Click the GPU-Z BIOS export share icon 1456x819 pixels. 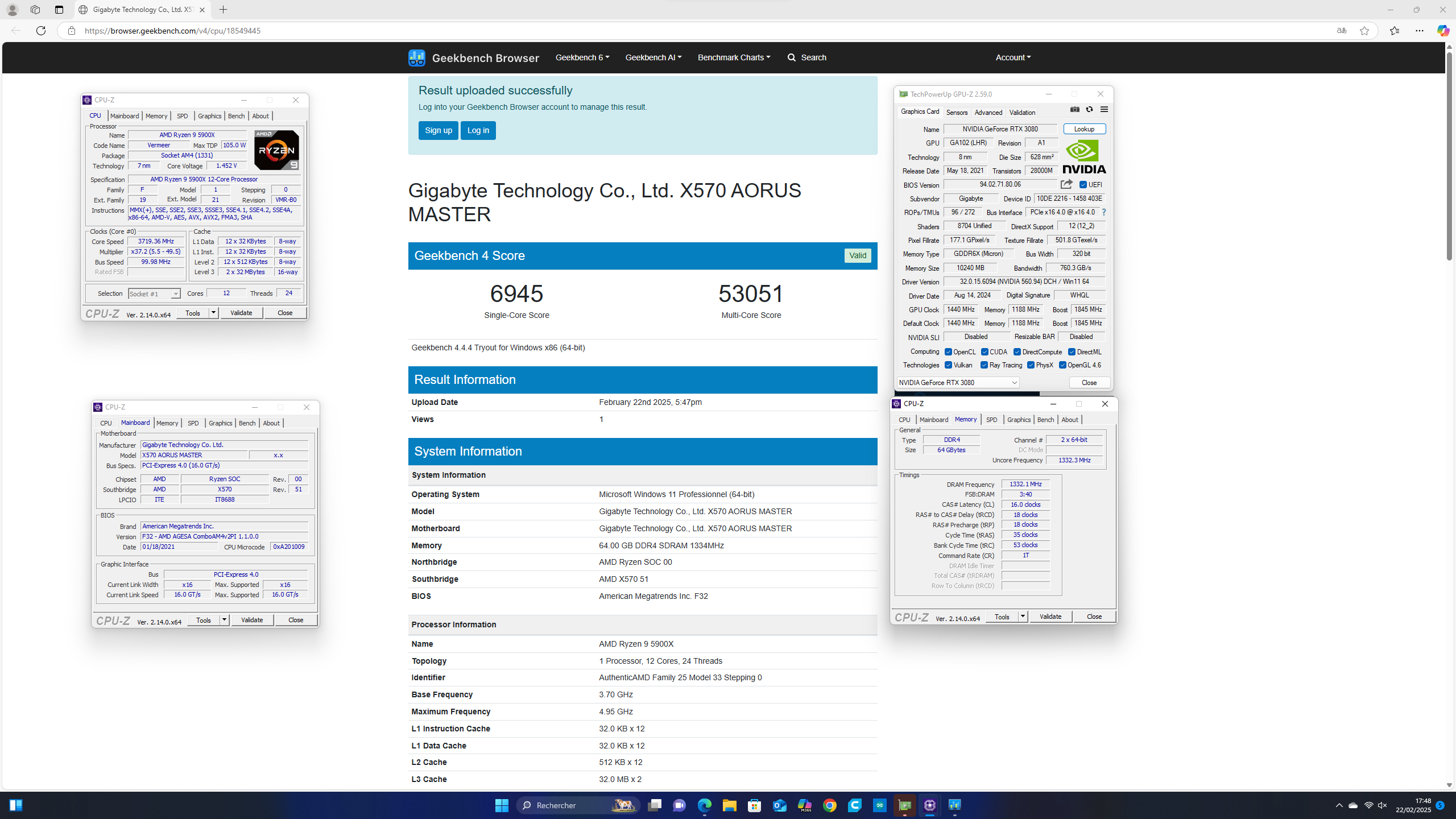click(1066, 184)
